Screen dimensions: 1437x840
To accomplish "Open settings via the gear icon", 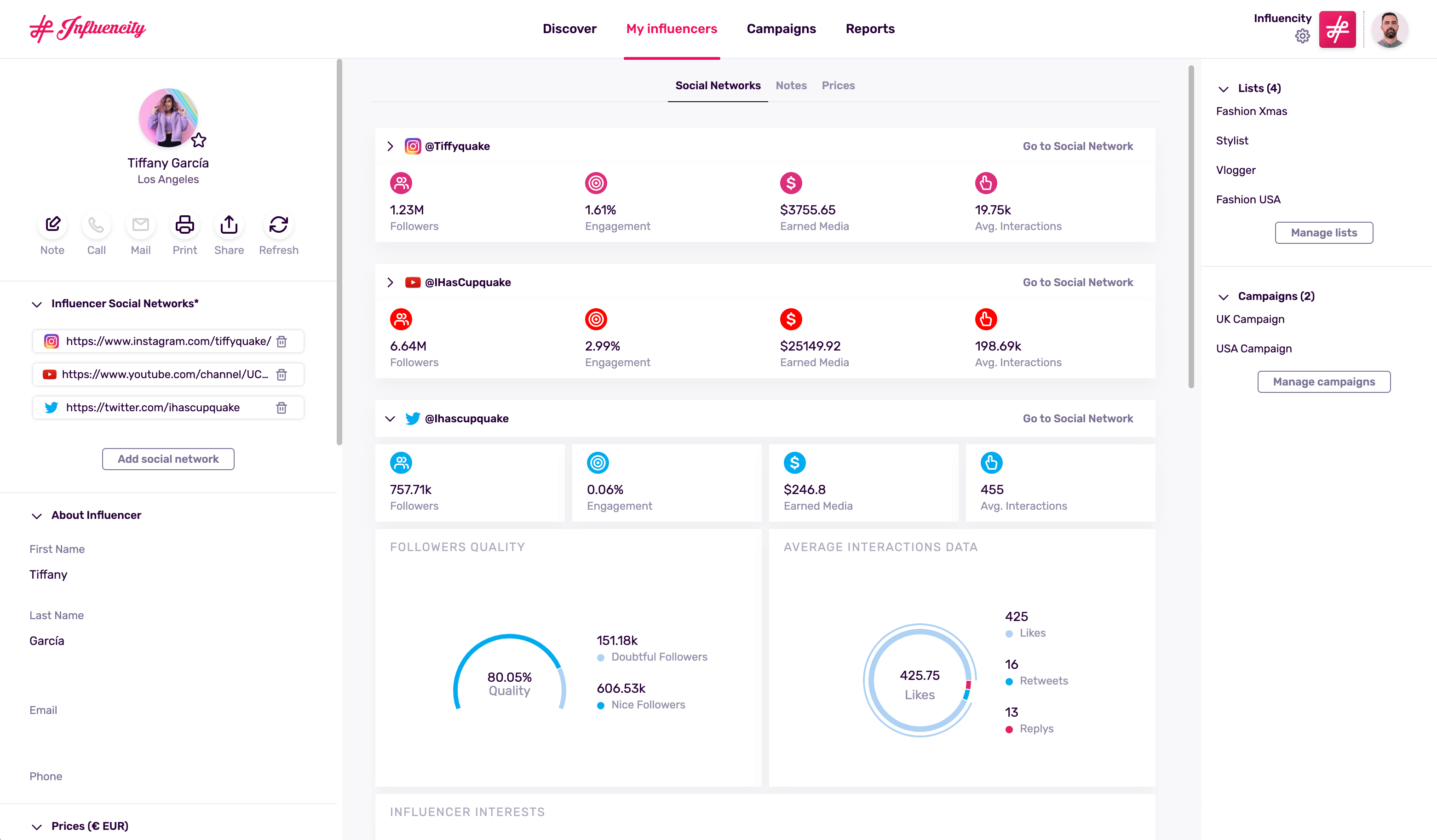I will pyautogui.click(x=1302, y=36).
